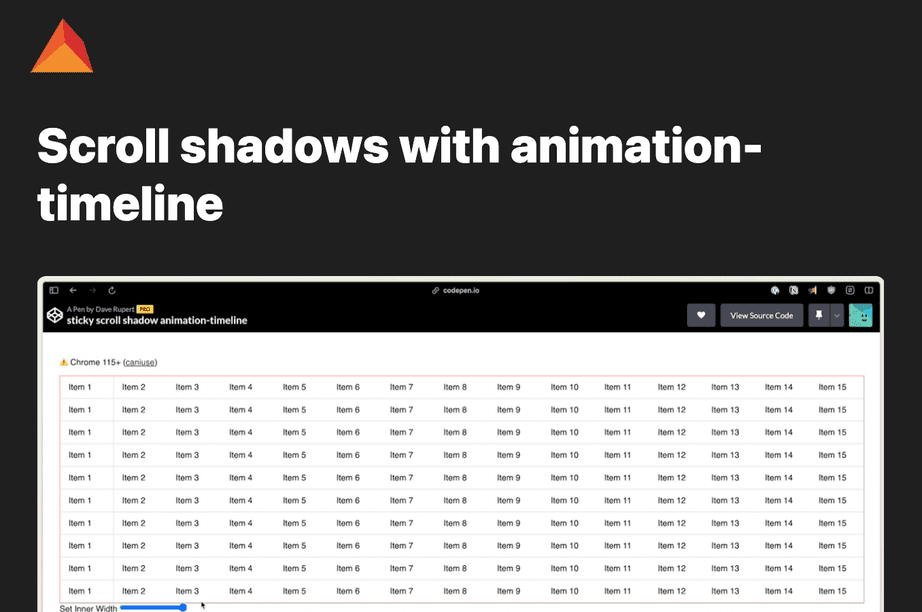Expand the picture-in-picture toolbar control

pyautogui.click(x=849, y=290)
